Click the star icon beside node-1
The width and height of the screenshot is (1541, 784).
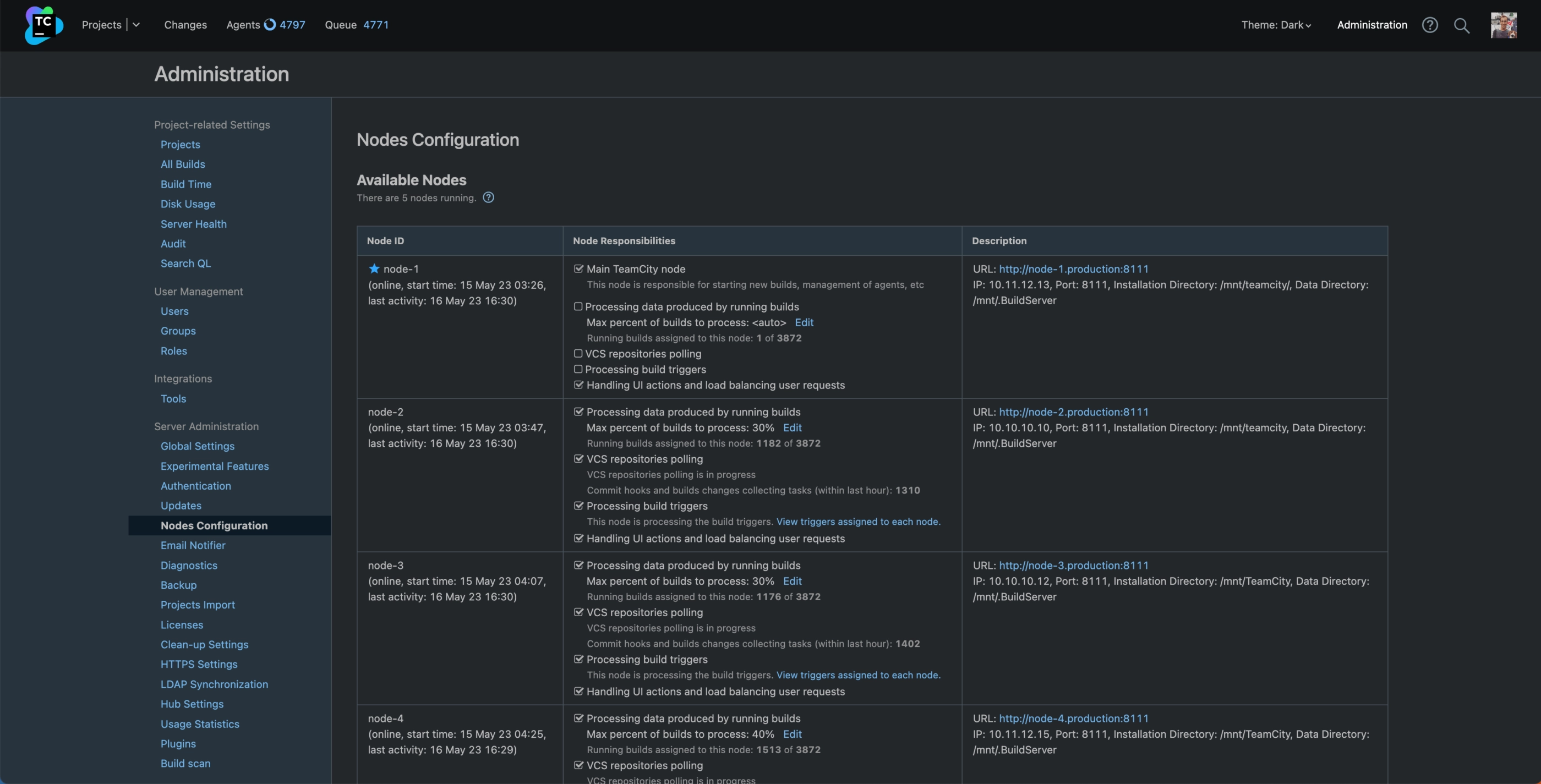(374, 268)
